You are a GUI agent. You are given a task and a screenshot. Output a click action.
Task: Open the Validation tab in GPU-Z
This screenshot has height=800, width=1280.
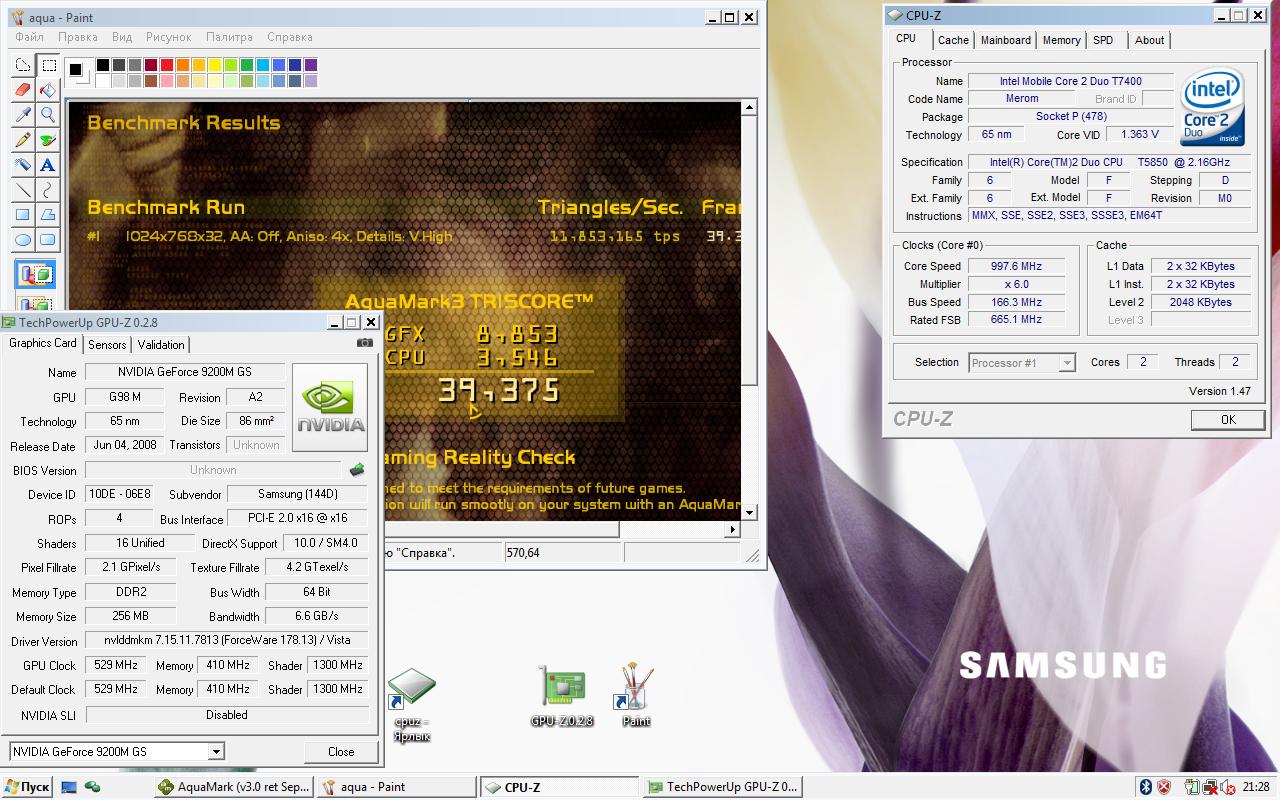point(161,344)
